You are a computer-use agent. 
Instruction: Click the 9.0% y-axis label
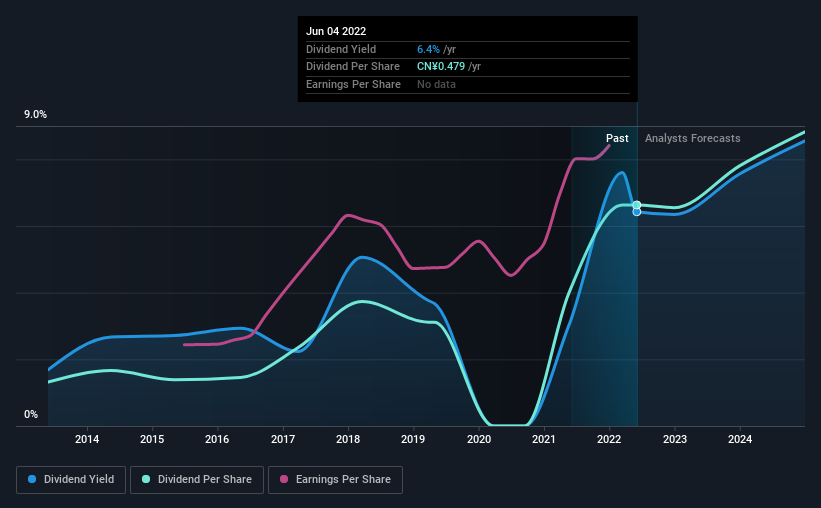pos(36,115)
